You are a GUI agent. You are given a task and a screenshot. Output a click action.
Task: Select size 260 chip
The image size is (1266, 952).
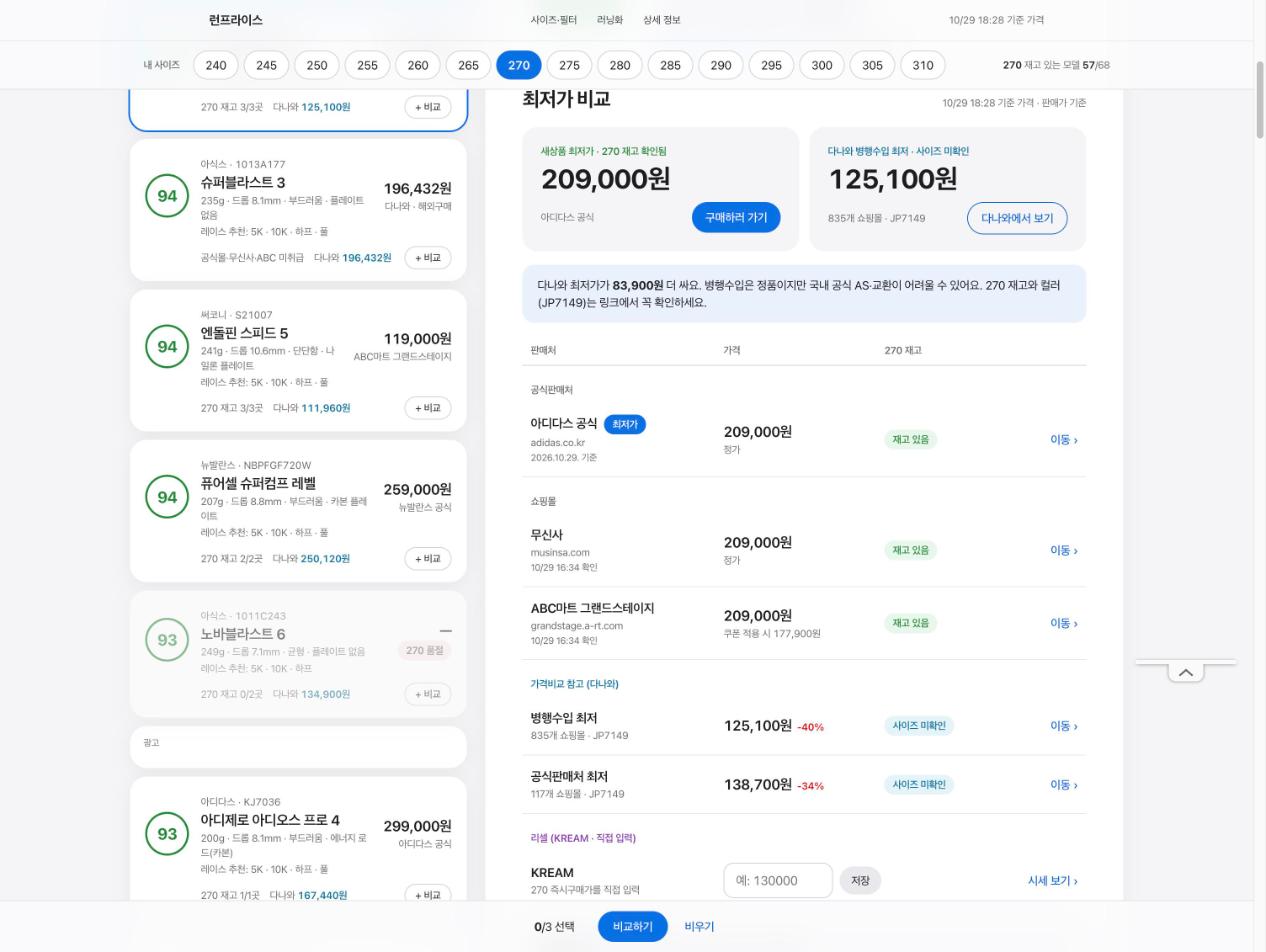click(x=418, y=65)
